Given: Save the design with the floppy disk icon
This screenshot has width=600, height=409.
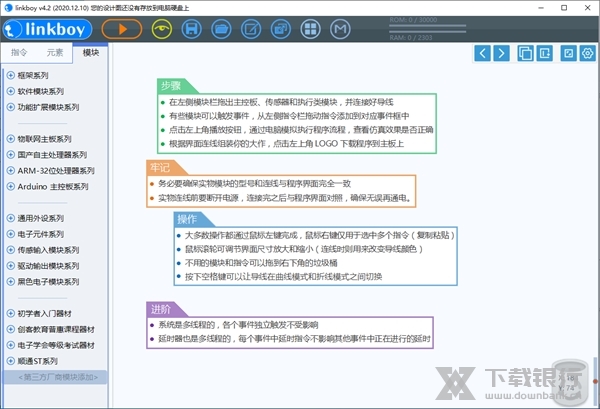Looking at the screenshot, I should pos(191,29).
